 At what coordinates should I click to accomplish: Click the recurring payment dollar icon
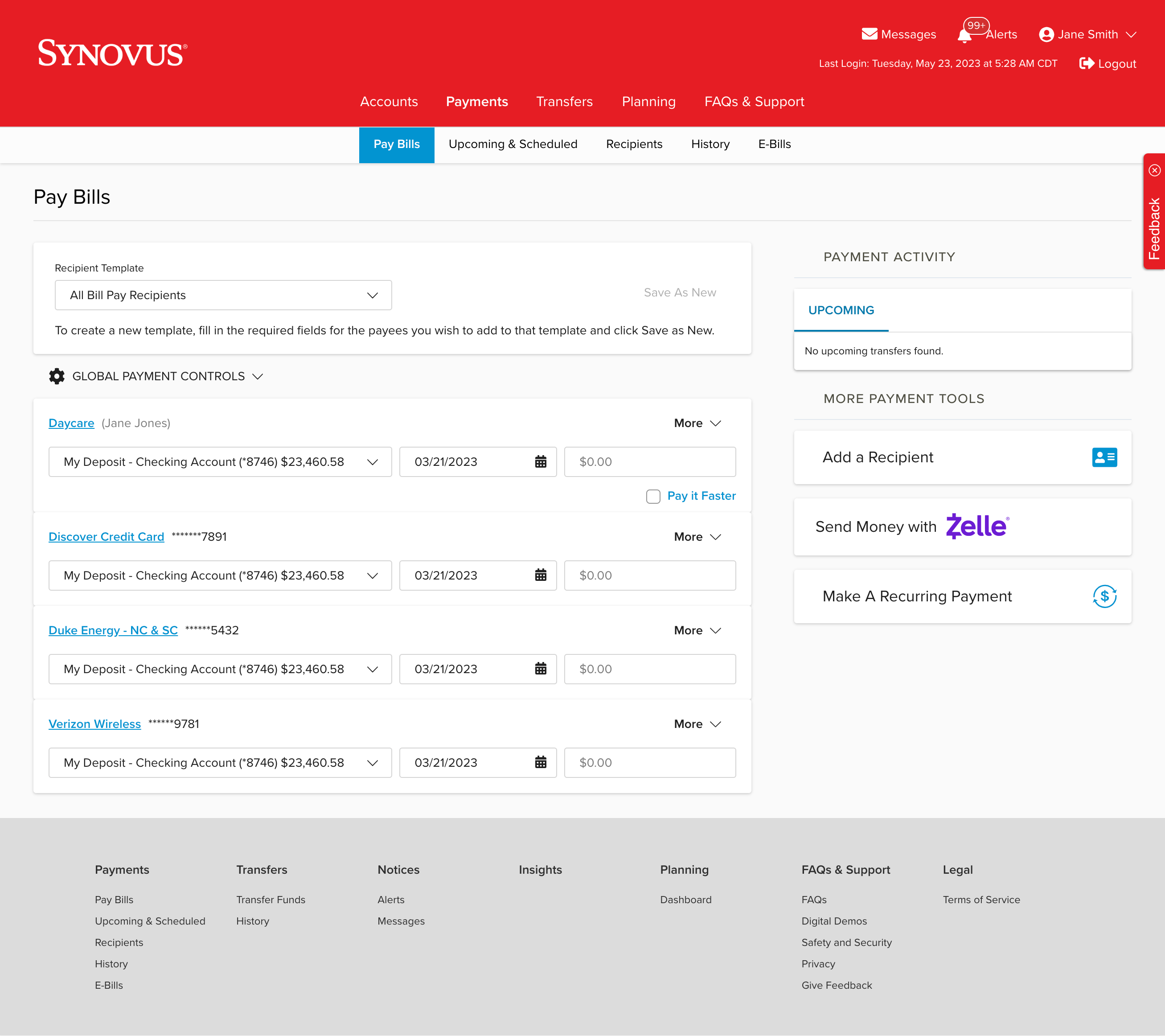point(1104,596)
